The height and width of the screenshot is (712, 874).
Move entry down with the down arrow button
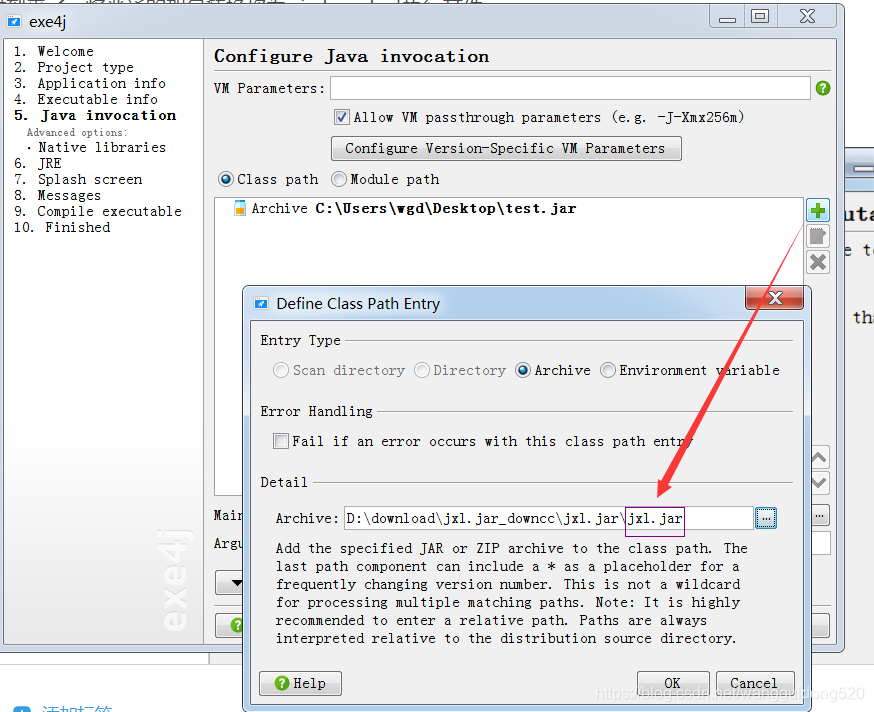coord(819,483)
